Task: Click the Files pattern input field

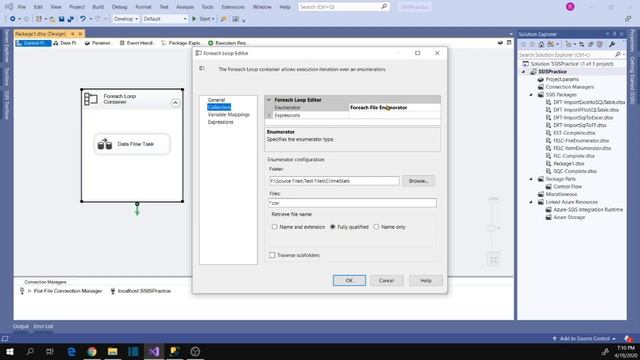Action: point(353,203)
